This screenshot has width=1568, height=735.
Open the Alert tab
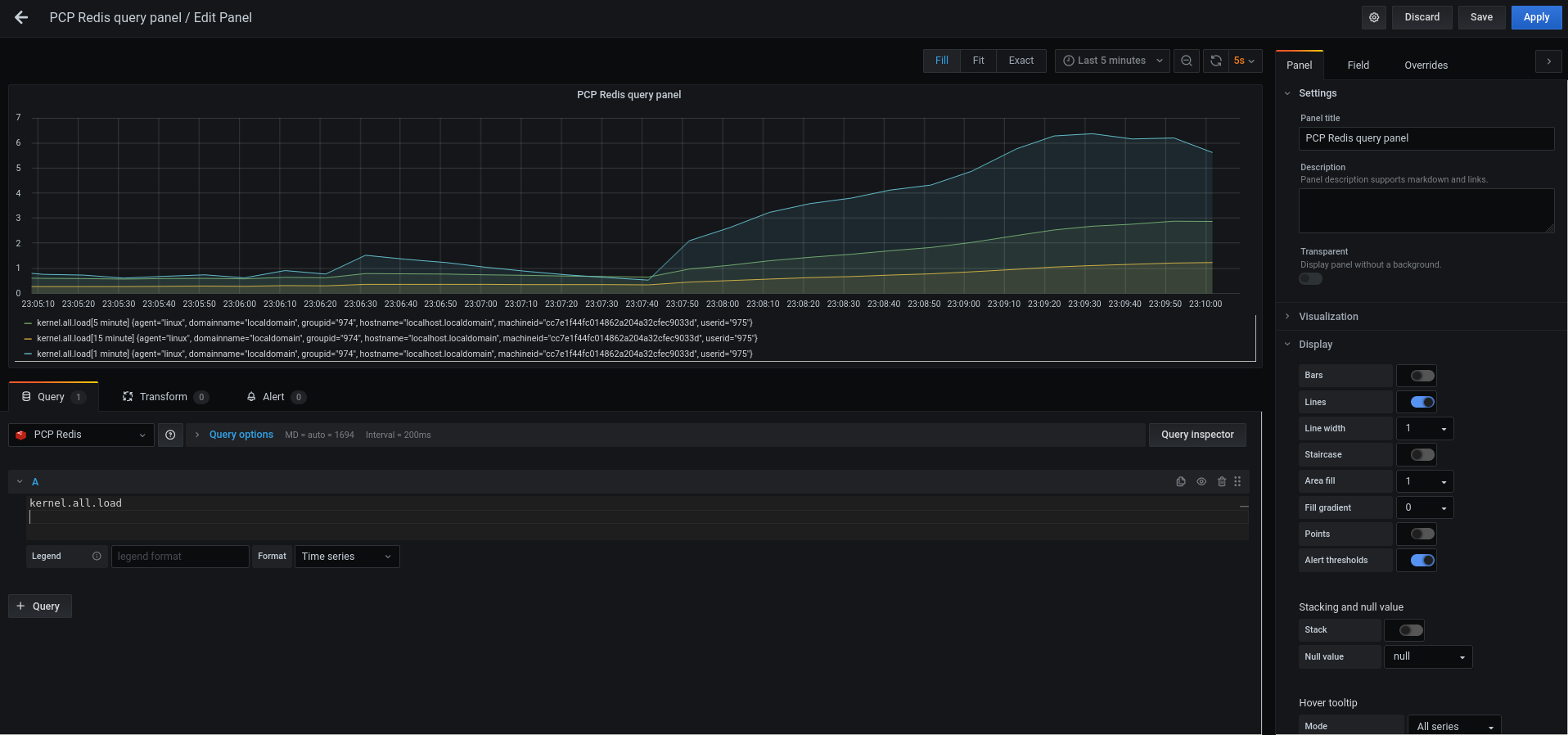[x=277, y=397]
